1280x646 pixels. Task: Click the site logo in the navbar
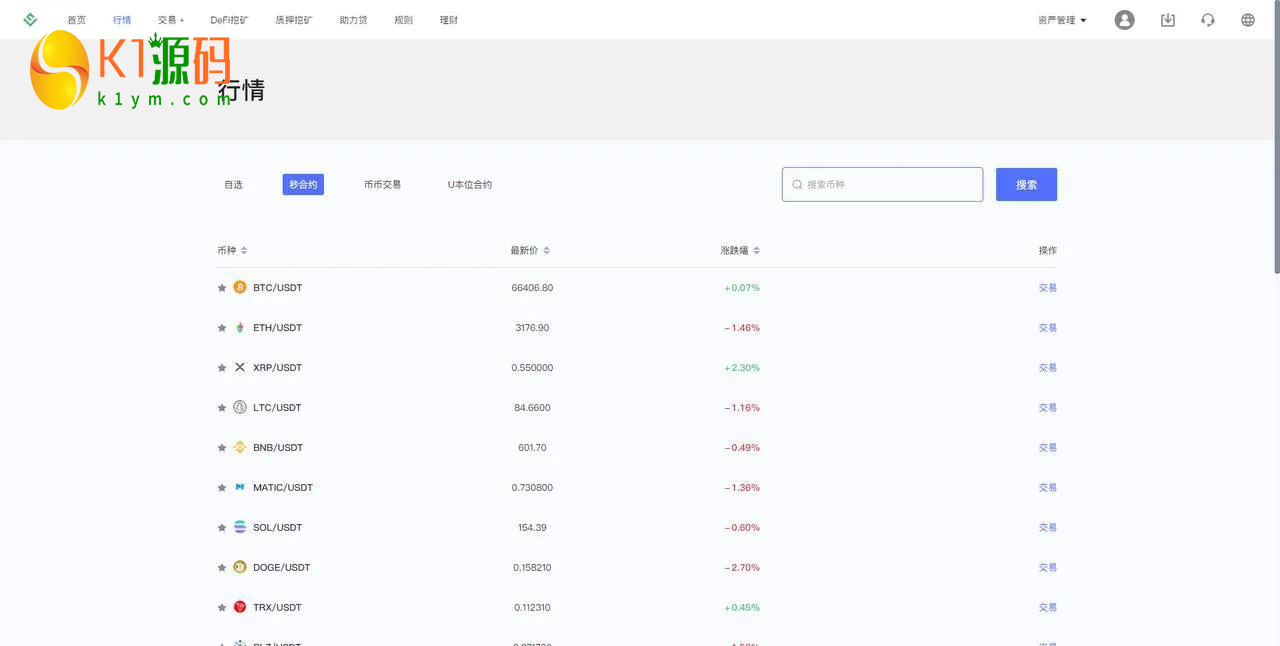(30, 20)
